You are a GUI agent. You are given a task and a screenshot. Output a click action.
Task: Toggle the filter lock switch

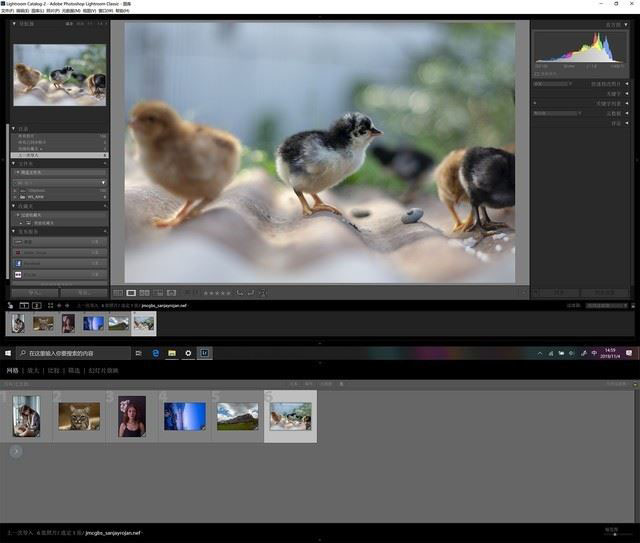click(633, 305)
